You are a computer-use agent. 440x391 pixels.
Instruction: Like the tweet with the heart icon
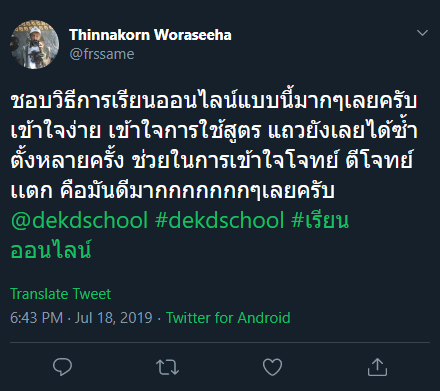point(272,367)
